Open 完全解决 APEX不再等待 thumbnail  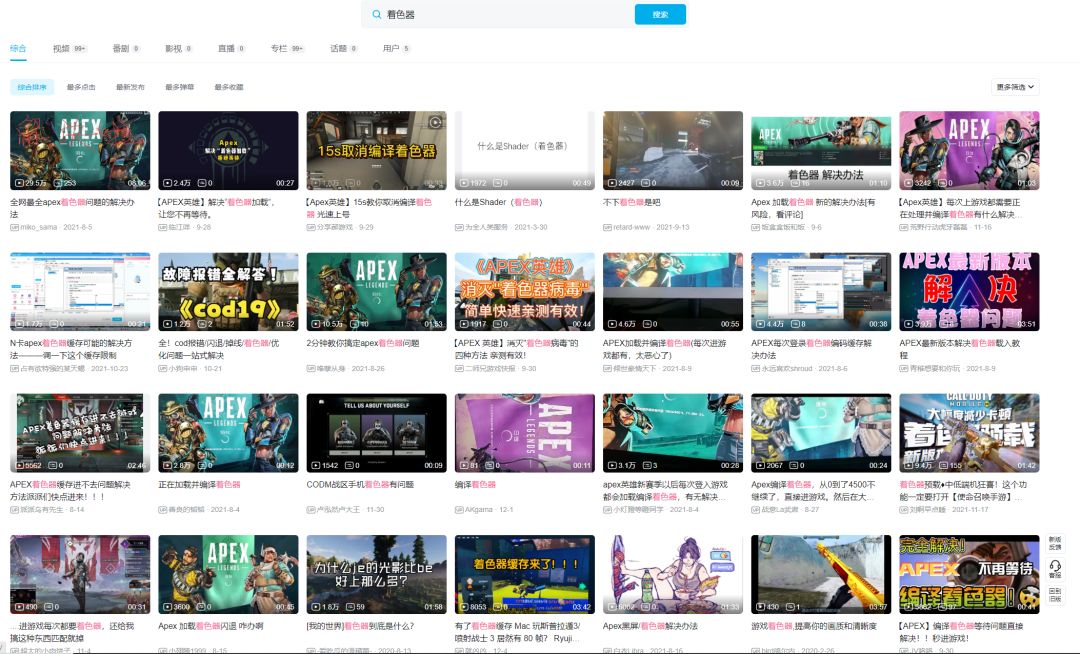(x=968, y=574)
